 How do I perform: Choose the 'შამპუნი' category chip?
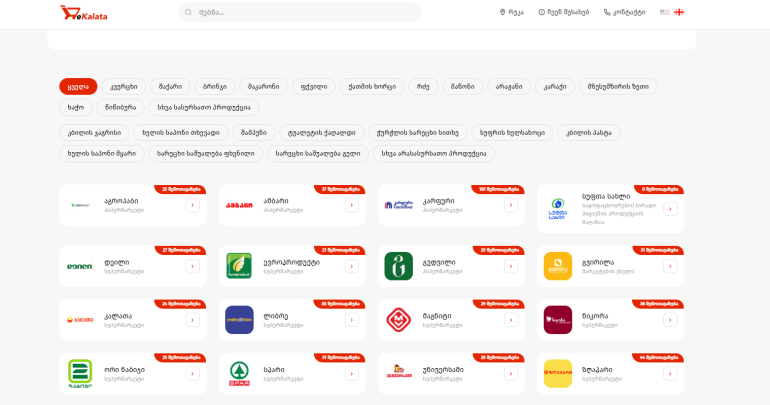(x=253, y=133)
